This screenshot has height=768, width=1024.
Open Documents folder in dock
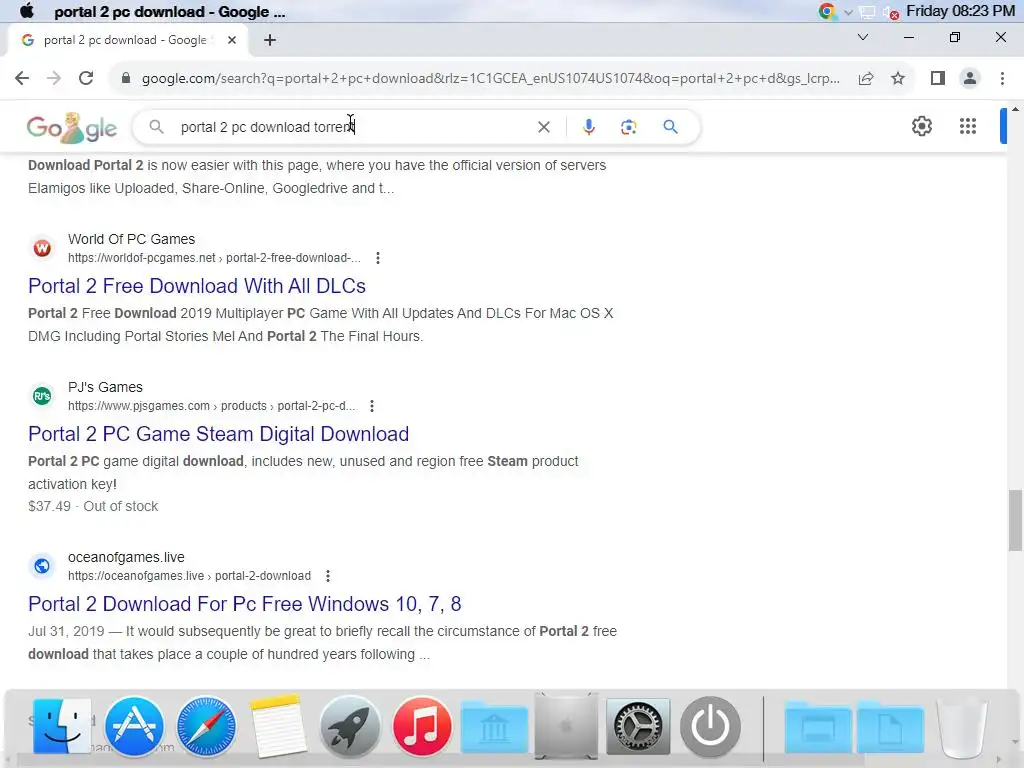tap(890, 726)
